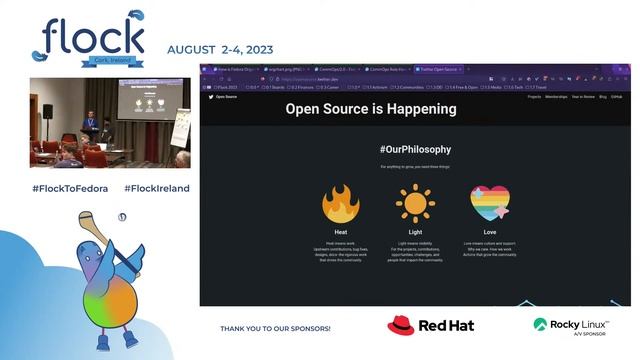Open the 1.1 Activism bookmarks folder

[x=375, y=87]
